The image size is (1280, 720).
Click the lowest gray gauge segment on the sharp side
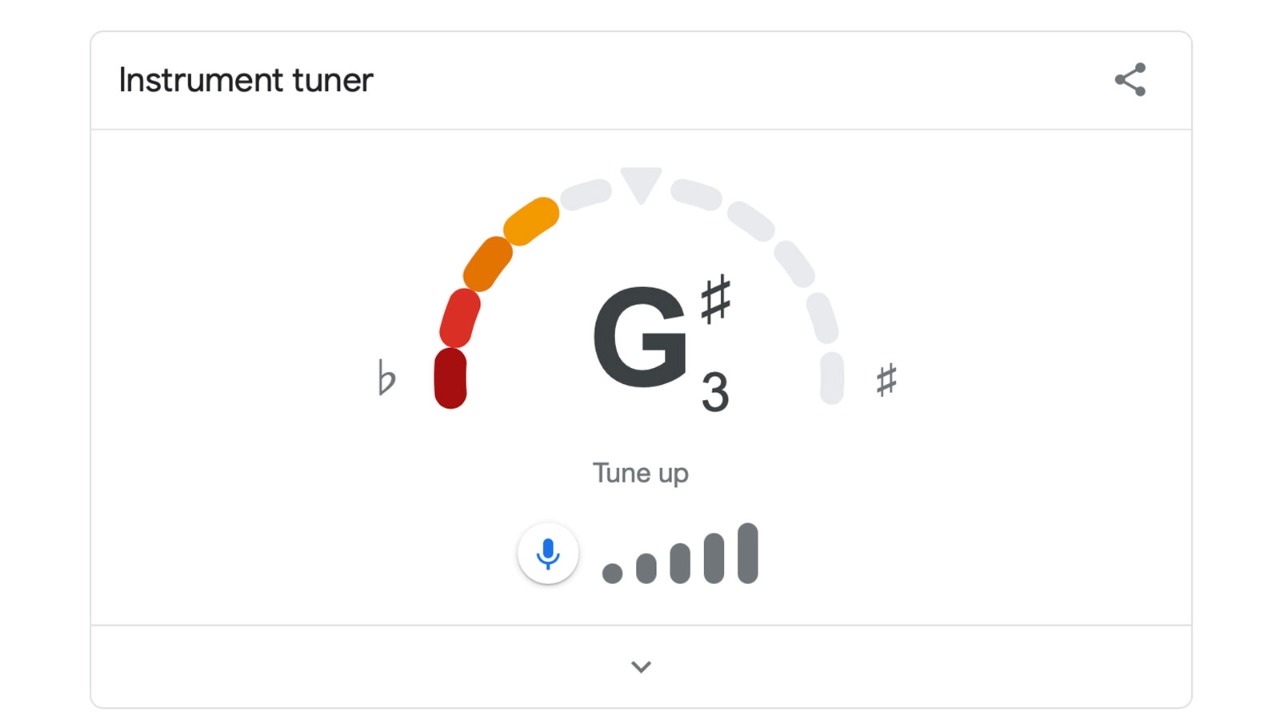(832, 378)
